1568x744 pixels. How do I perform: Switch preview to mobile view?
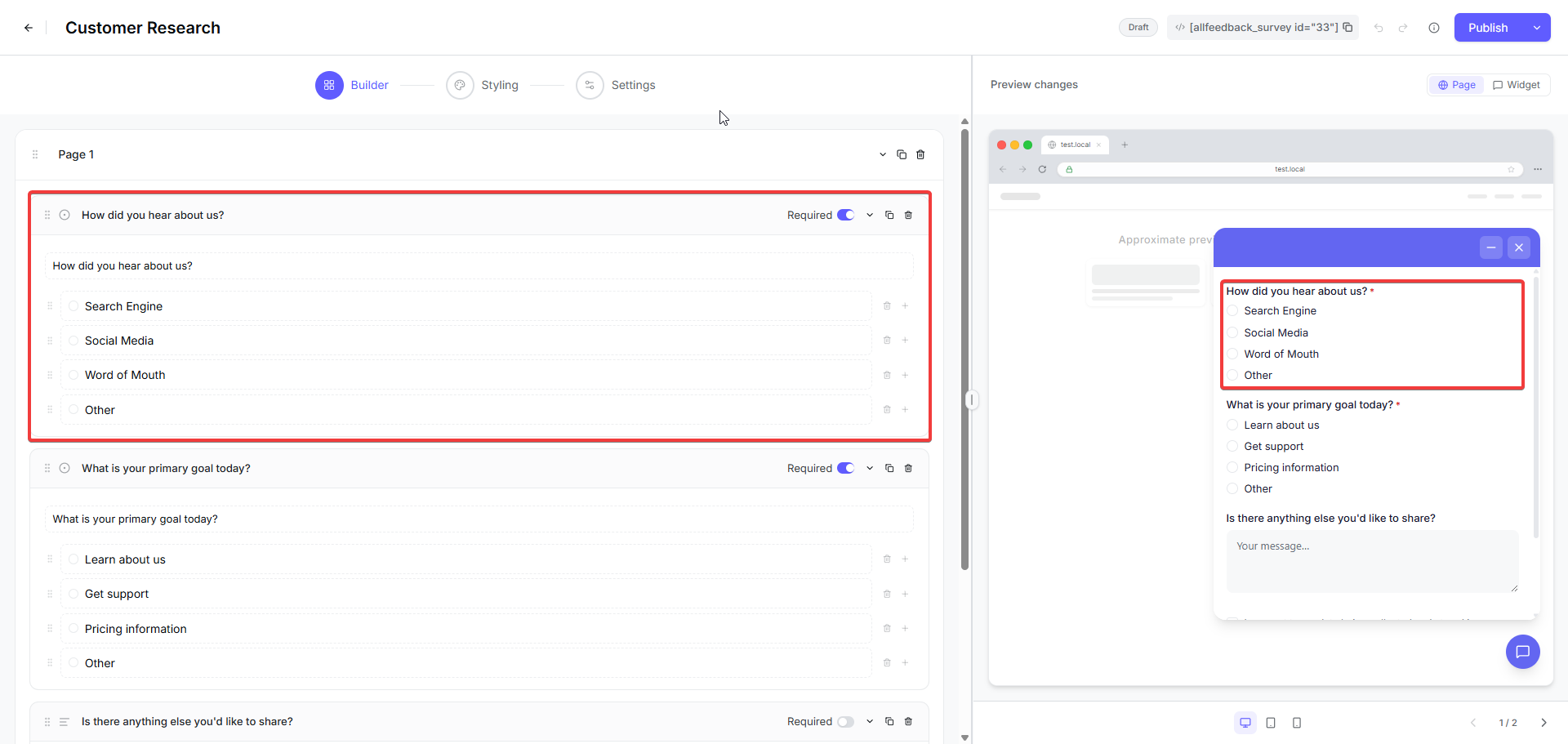(1297, 723)
